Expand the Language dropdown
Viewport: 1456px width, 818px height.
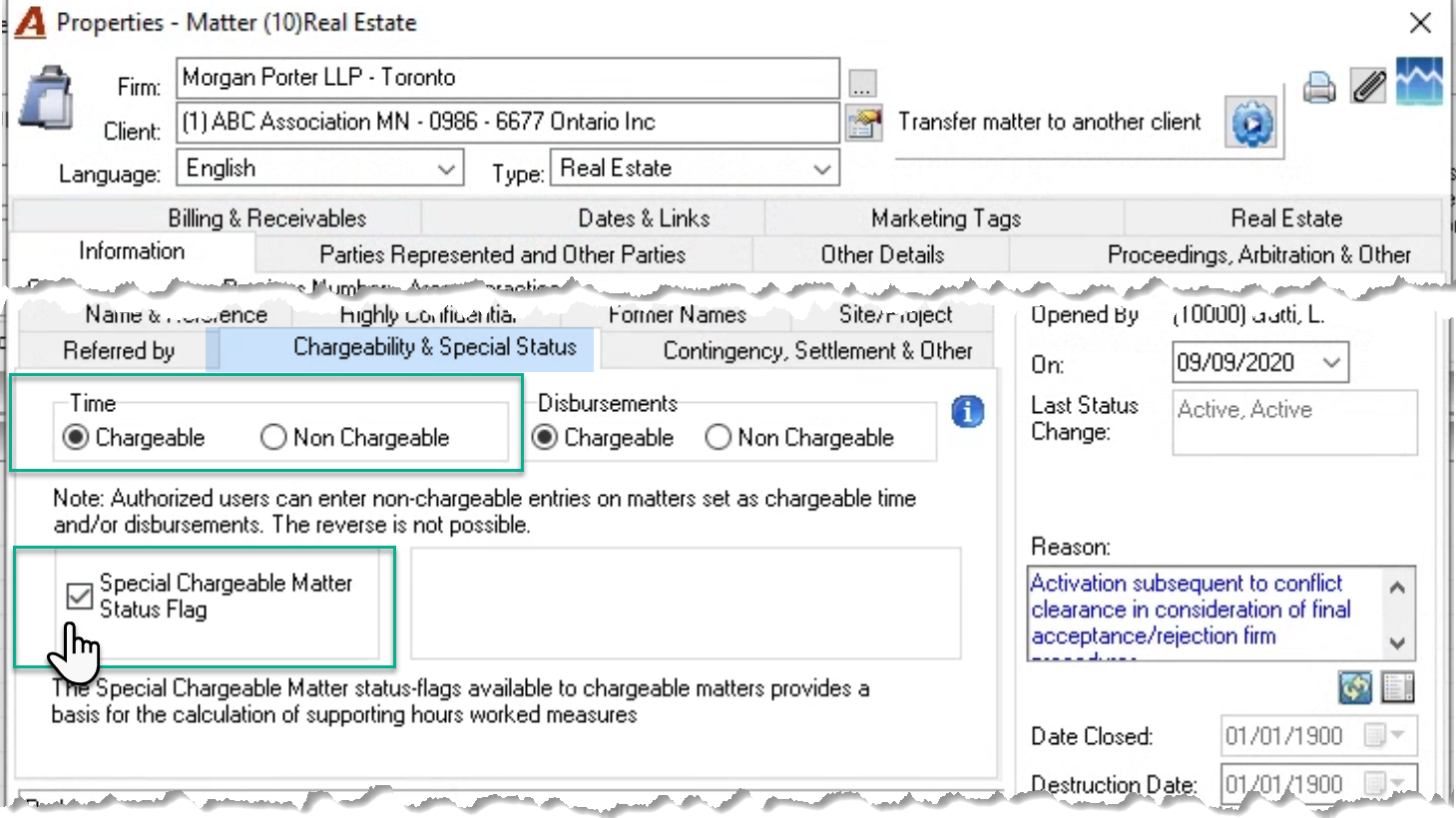(446, 169)
